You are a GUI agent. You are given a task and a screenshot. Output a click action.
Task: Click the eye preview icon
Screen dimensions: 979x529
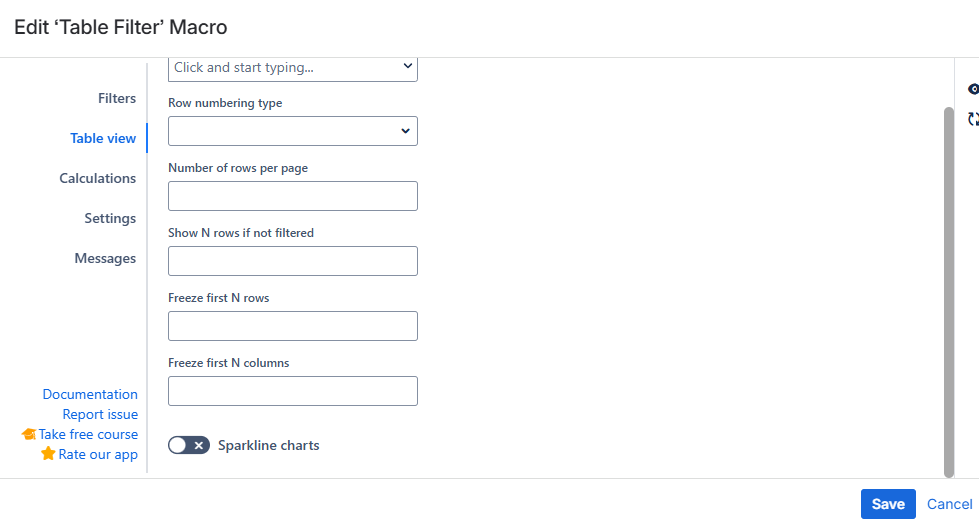pos(973,89)
